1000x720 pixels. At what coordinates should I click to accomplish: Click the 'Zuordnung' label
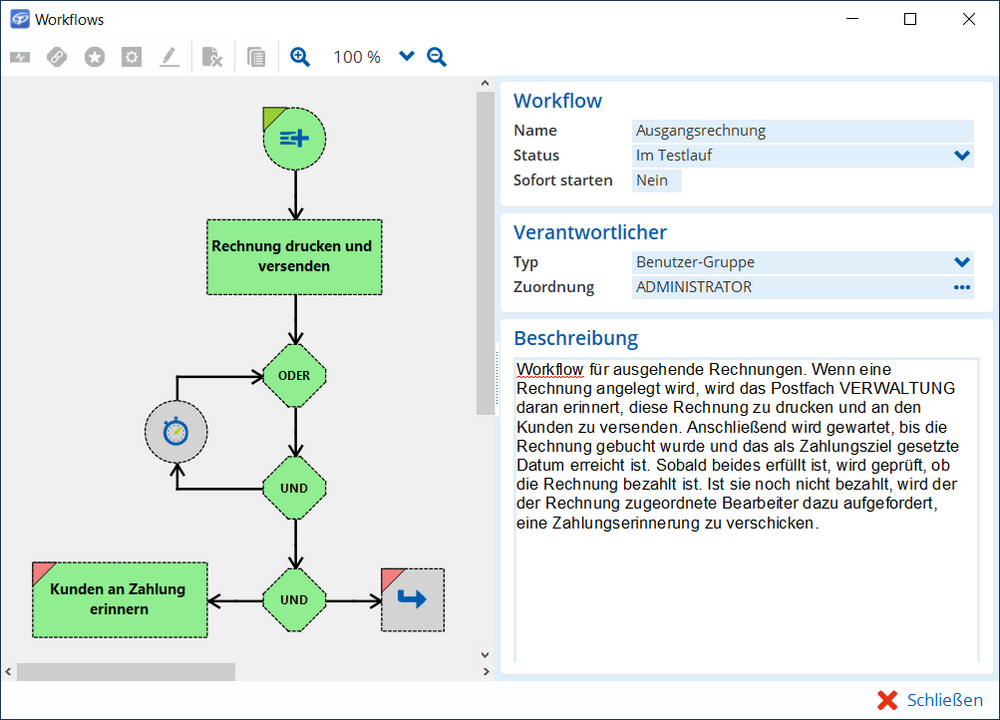pyautogui.click(x=554, y=287)
